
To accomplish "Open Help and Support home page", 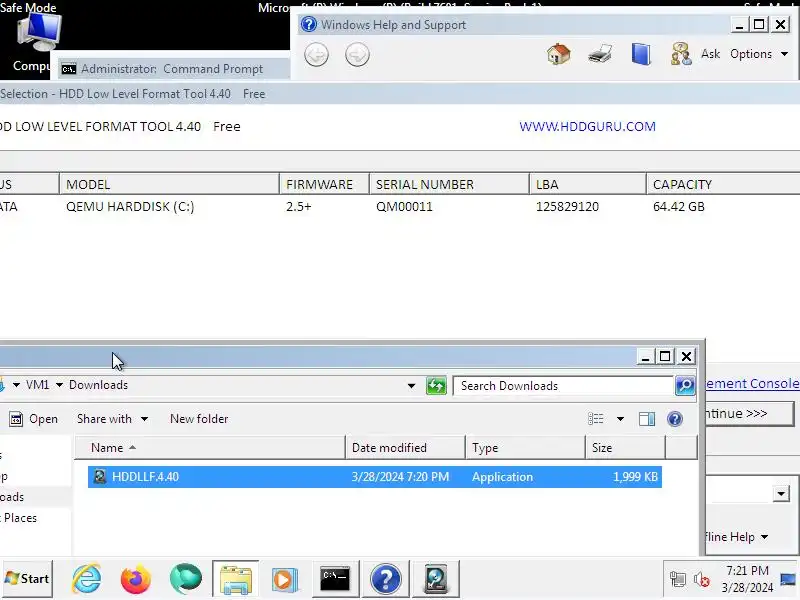I will tap(559, 54).
